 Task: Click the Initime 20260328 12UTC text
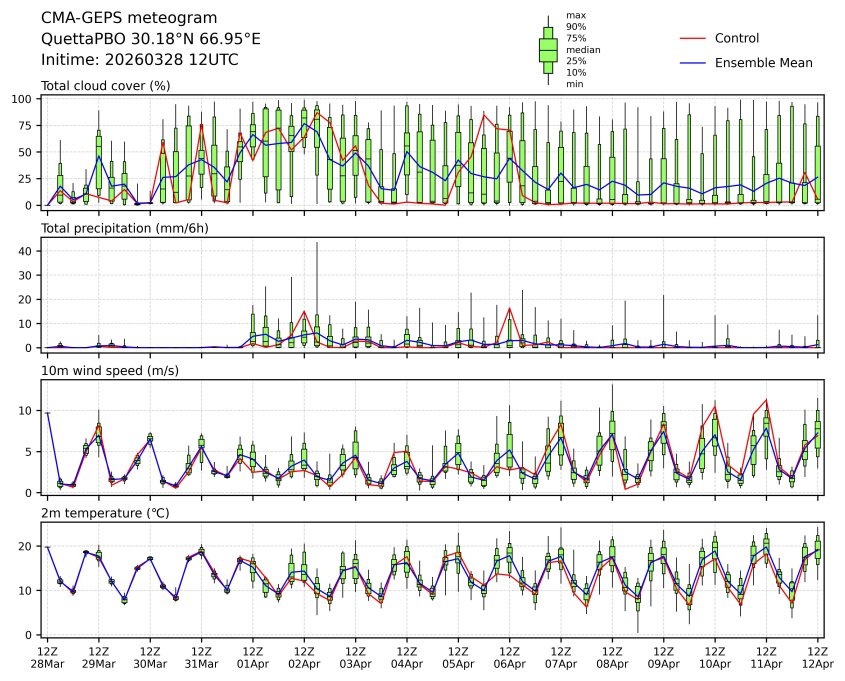(x=125, y=59)
